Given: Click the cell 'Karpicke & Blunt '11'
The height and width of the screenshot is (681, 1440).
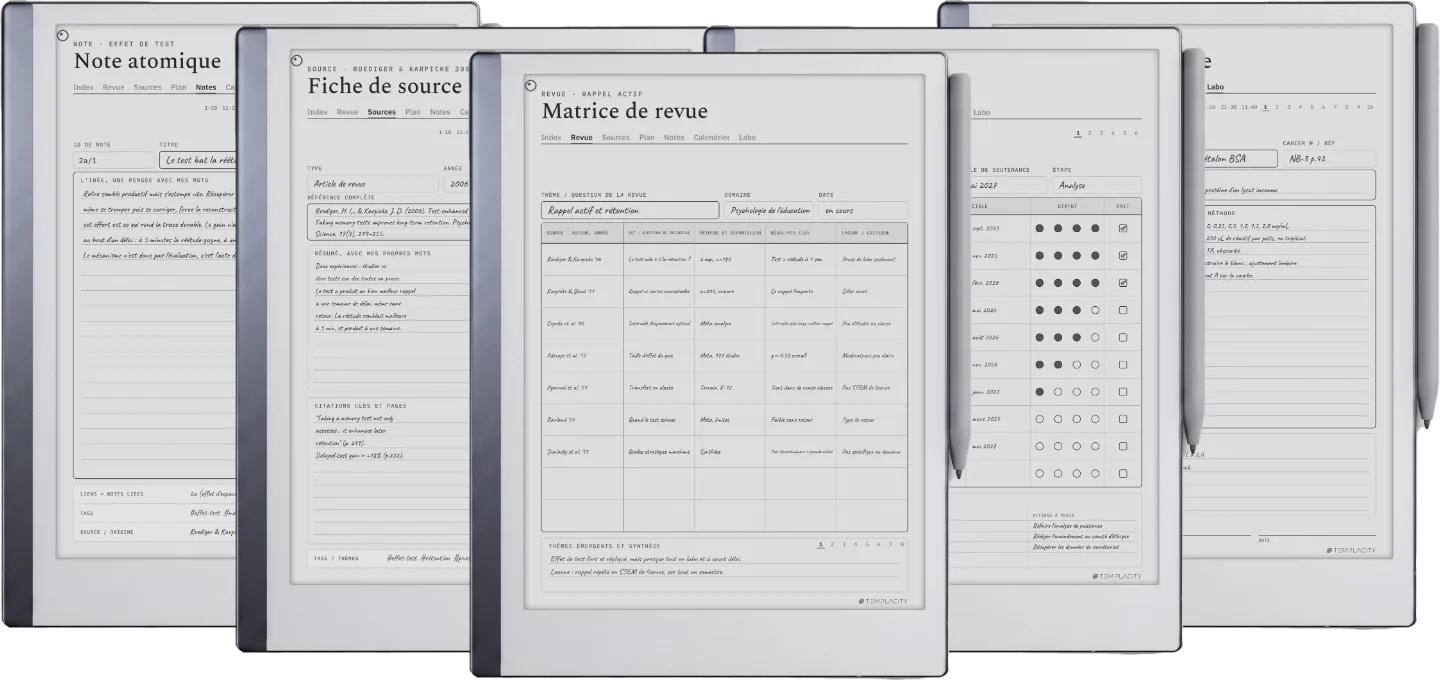Looking at the screenshot, I should (582, 292).
